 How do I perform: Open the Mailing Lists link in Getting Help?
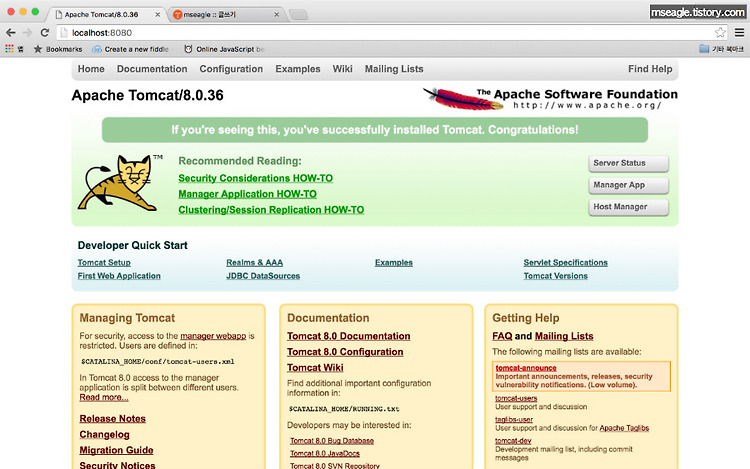564,336
